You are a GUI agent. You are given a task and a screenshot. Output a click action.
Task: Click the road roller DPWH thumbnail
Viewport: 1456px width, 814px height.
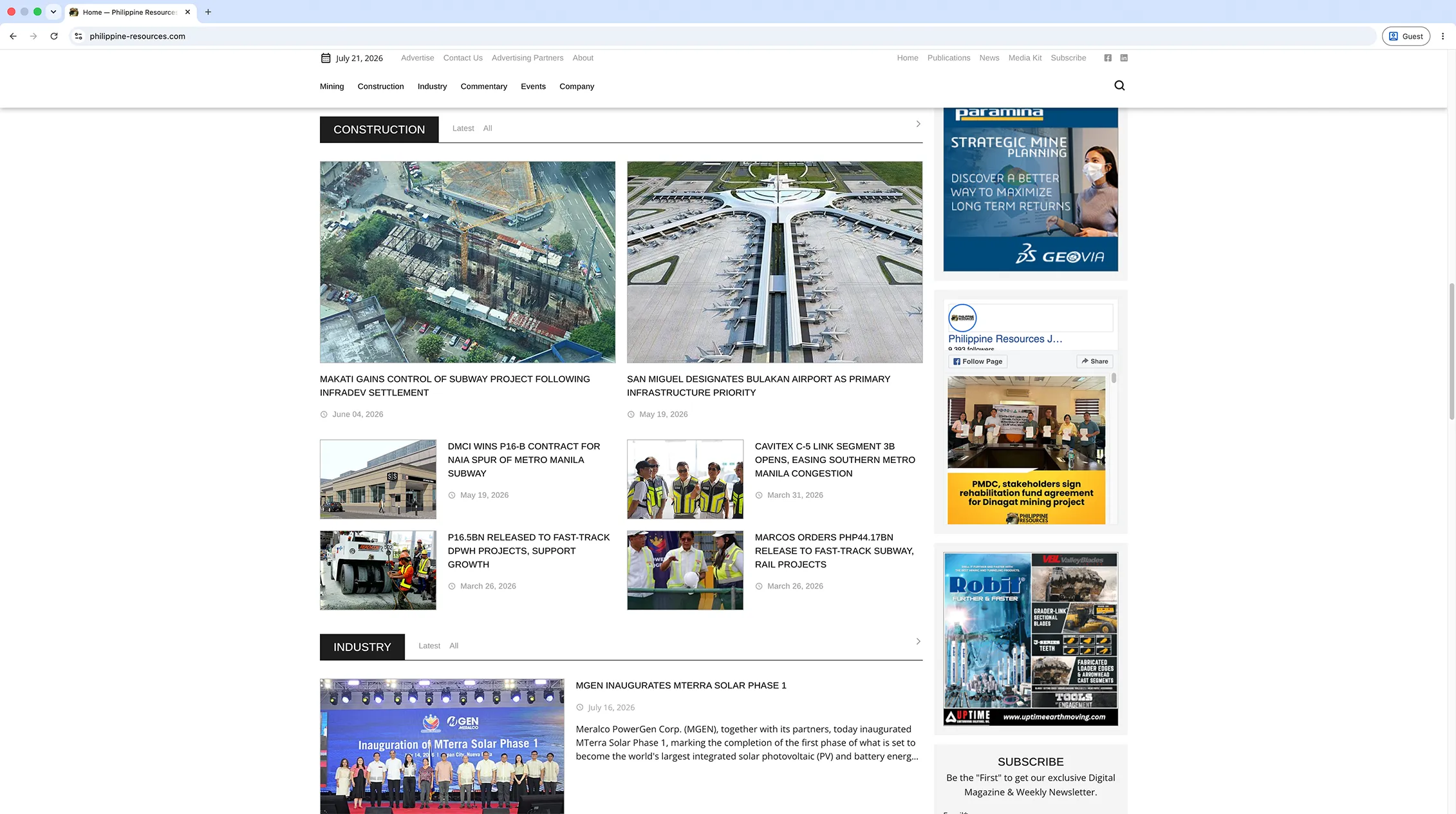click(x=378, y=570)
